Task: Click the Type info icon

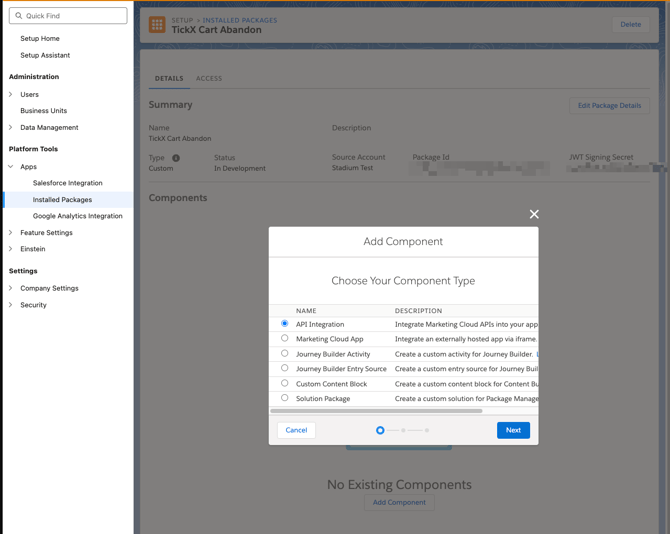Action: coord(176,158)
